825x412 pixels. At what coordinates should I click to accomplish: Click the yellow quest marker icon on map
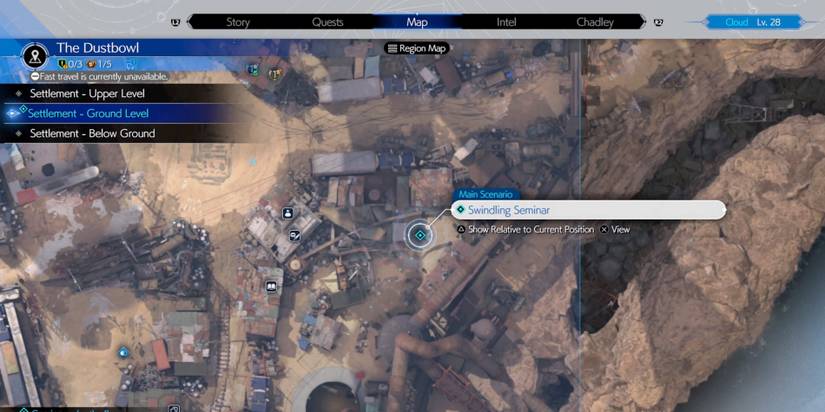point(275,75)
